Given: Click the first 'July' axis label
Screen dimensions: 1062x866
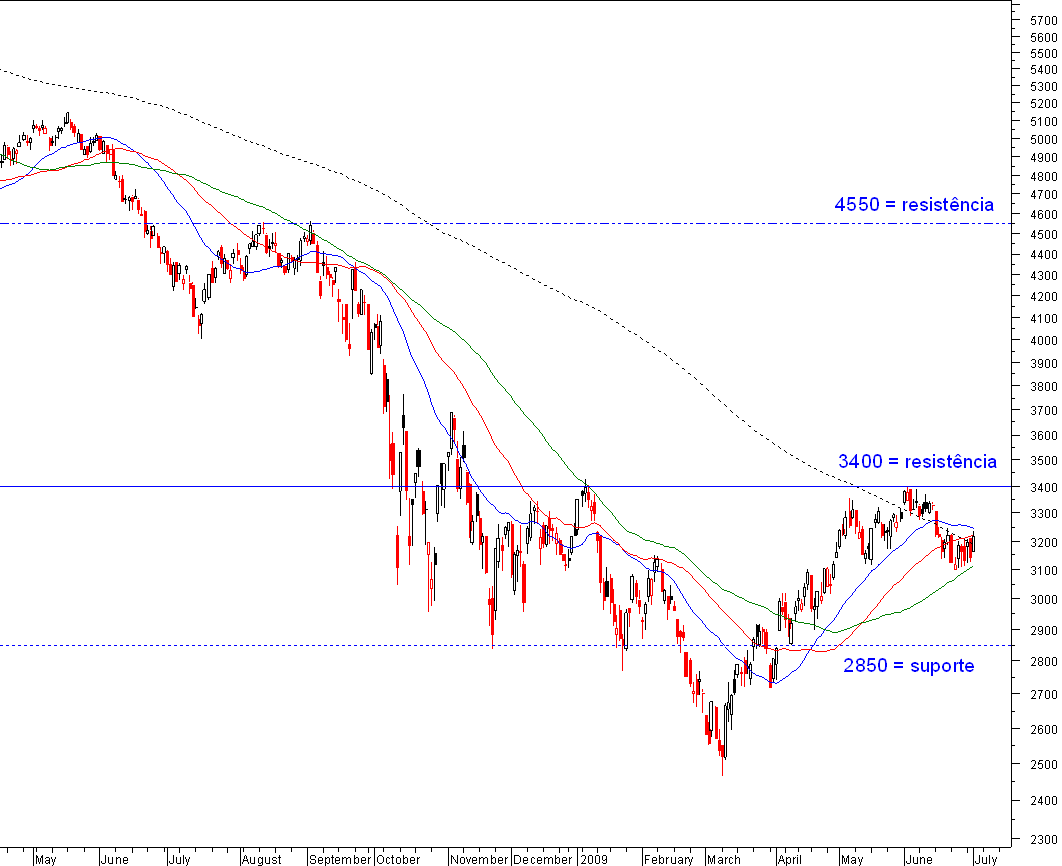Looking at the screenshot, I should click(x=179, y=859).
